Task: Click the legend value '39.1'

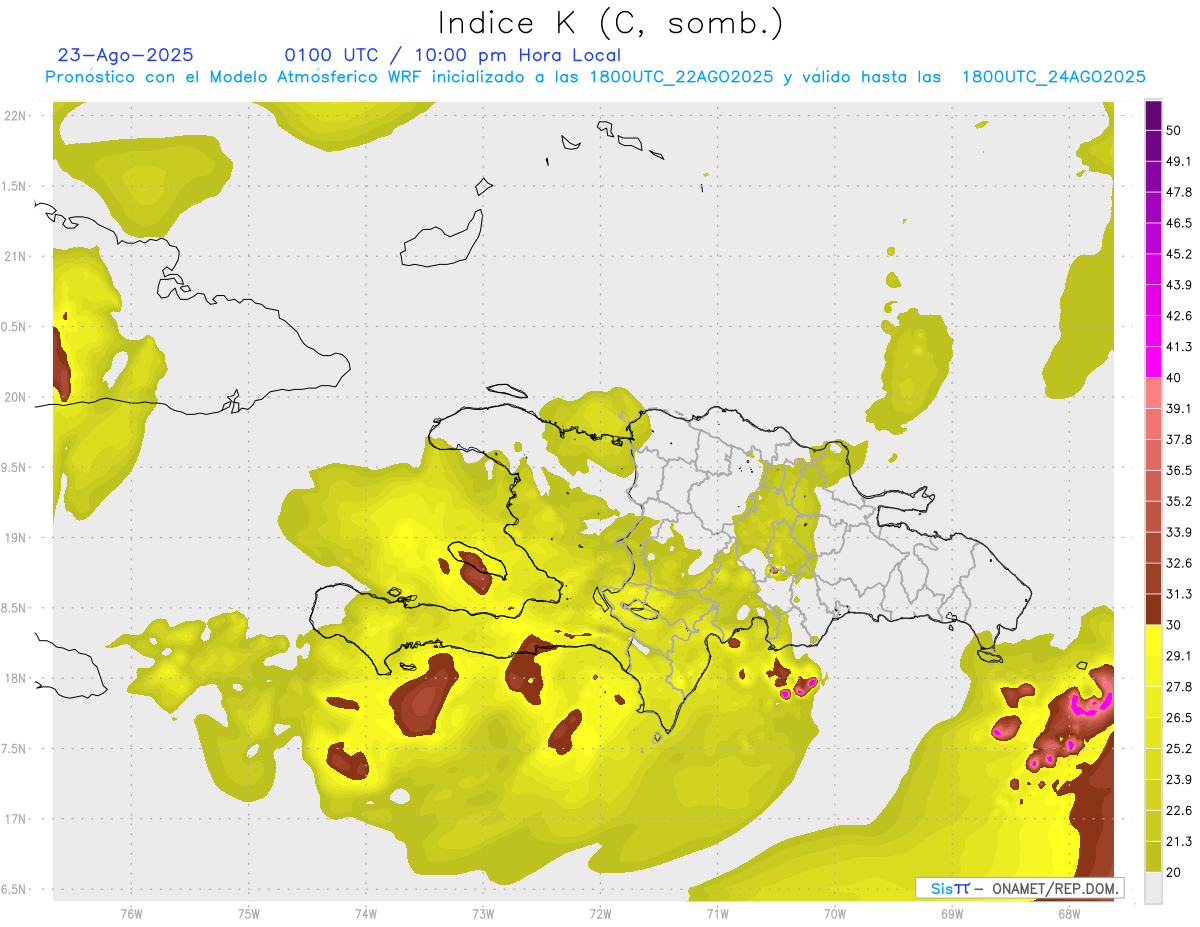Action: click(x=1179, y=408)
